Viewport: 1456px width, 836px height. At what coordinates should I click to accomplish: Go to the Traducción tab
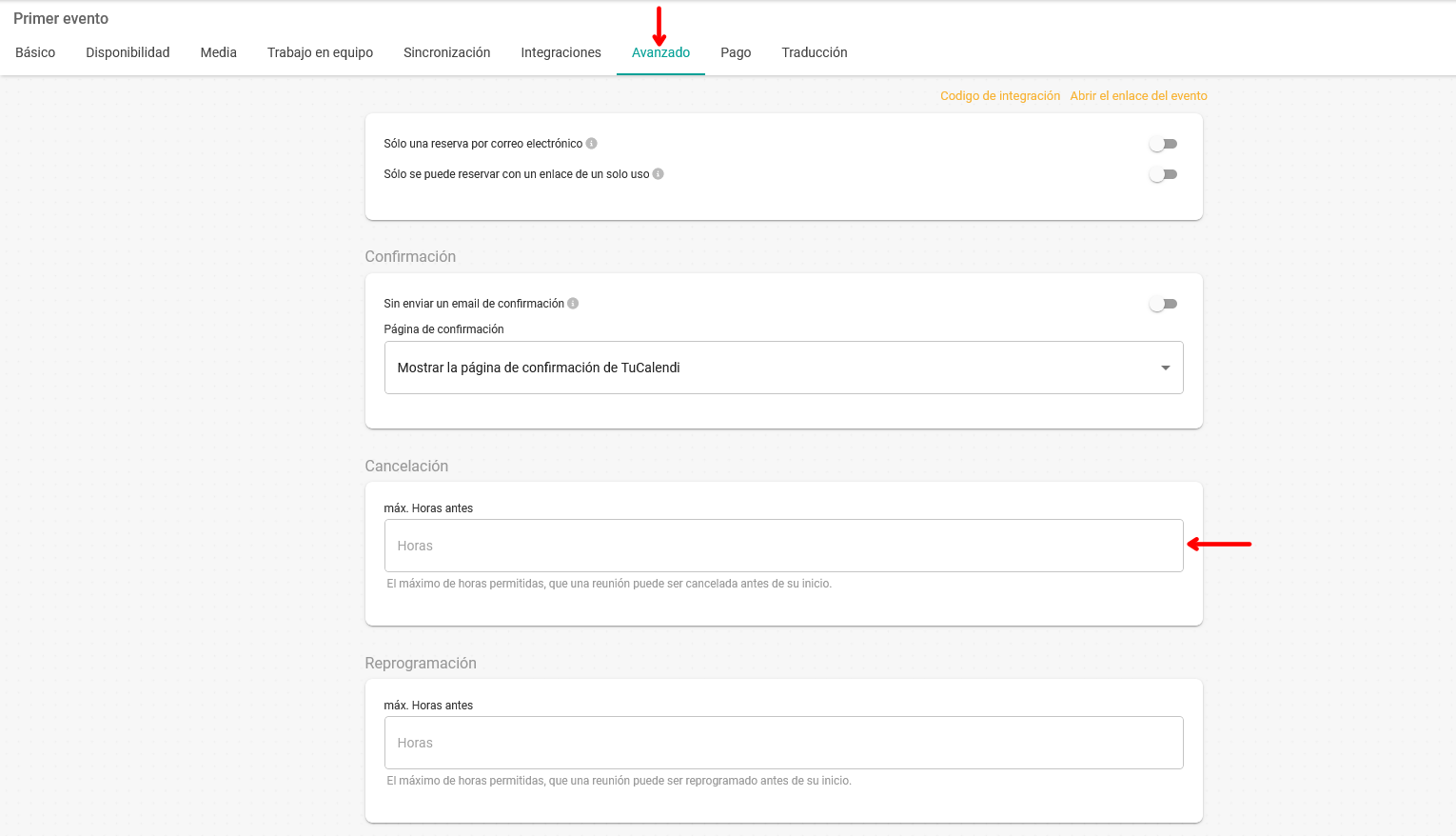click(x=814, y=52)
